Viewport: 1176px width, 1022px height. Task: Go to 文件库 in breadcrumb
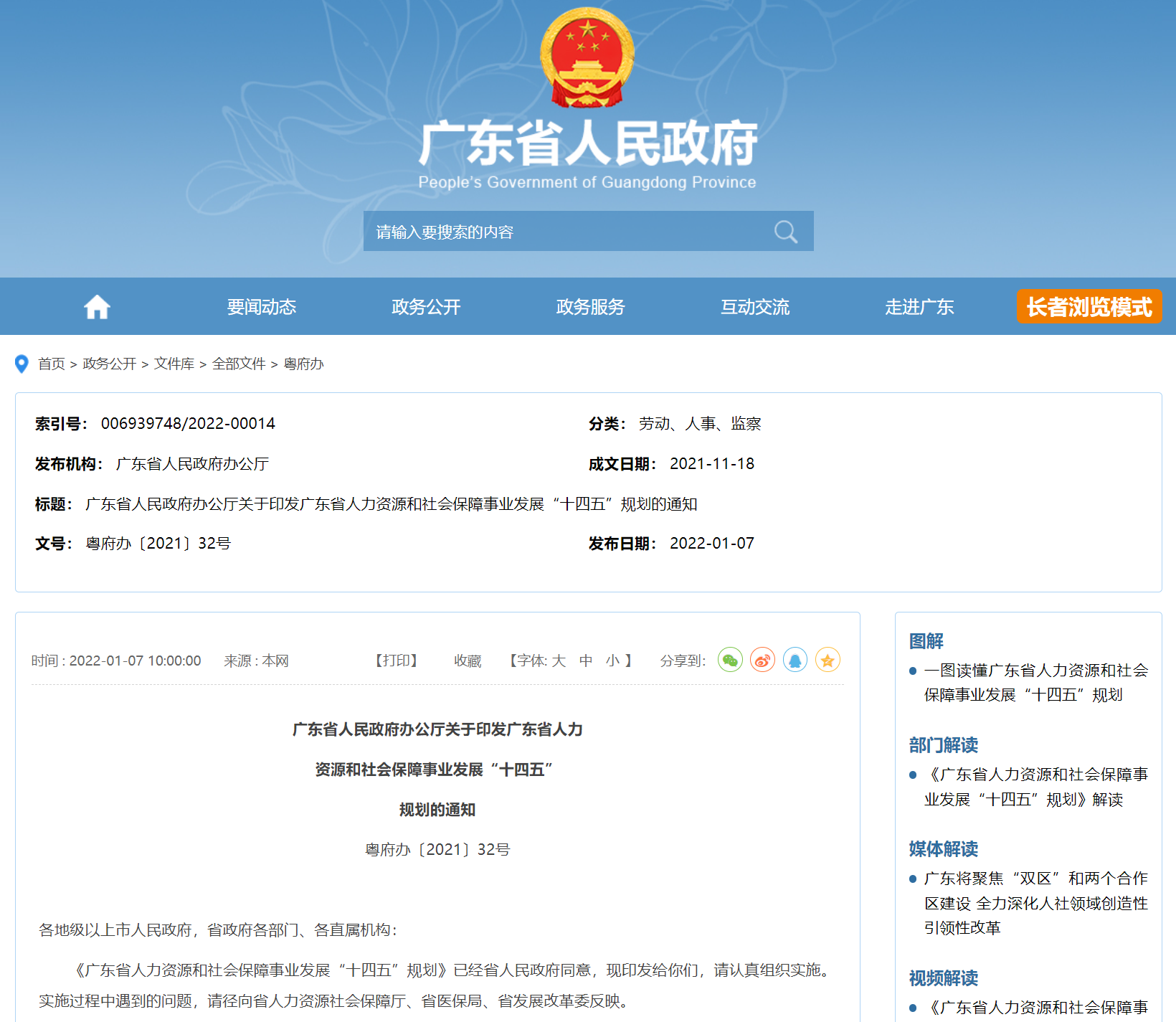tap(174, 364)
